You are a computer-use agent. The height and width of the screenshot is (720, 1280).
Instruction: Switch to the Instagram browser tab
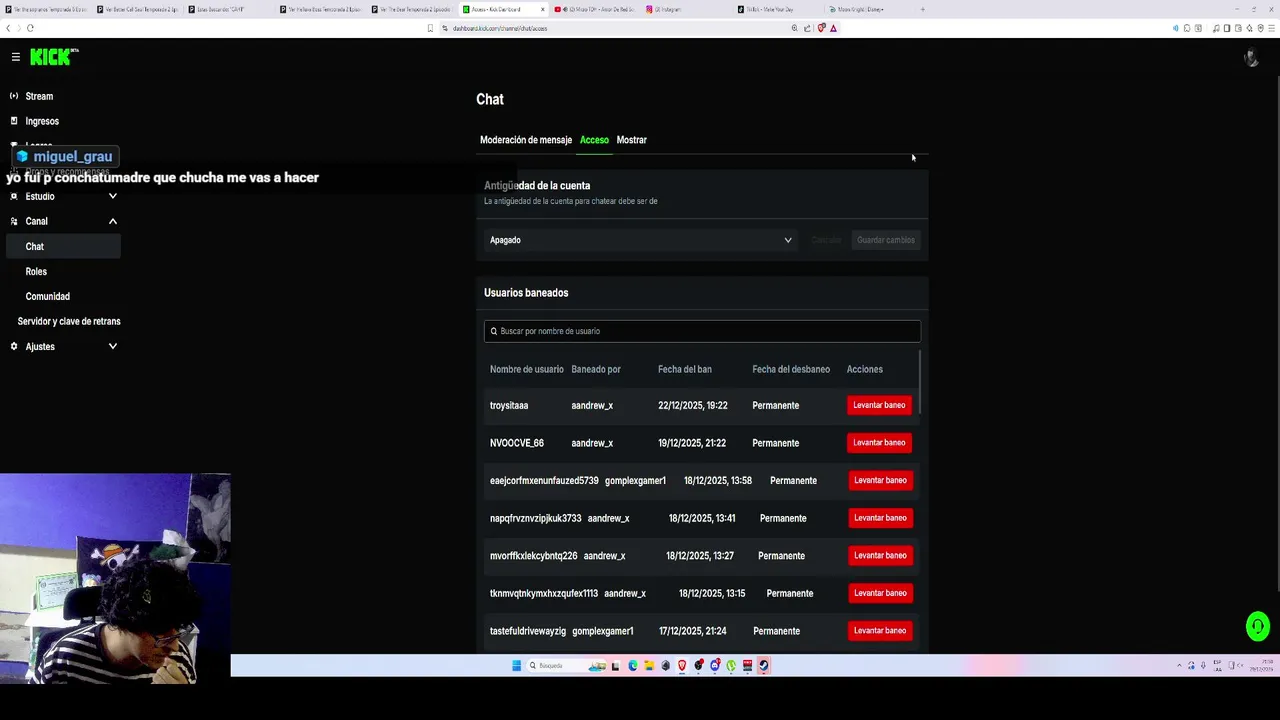pyautogui.click(x=684, y=9)
